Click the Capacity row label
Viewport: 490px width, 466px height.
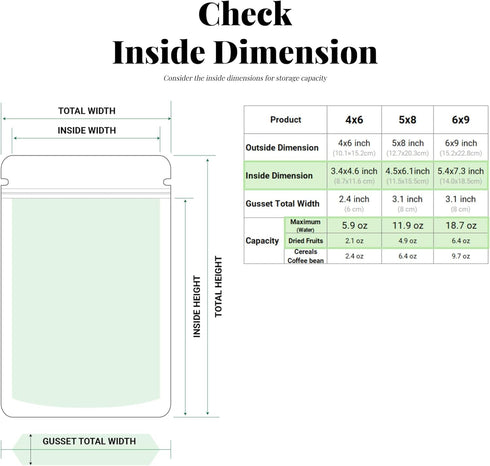click(x=262, y=241)
